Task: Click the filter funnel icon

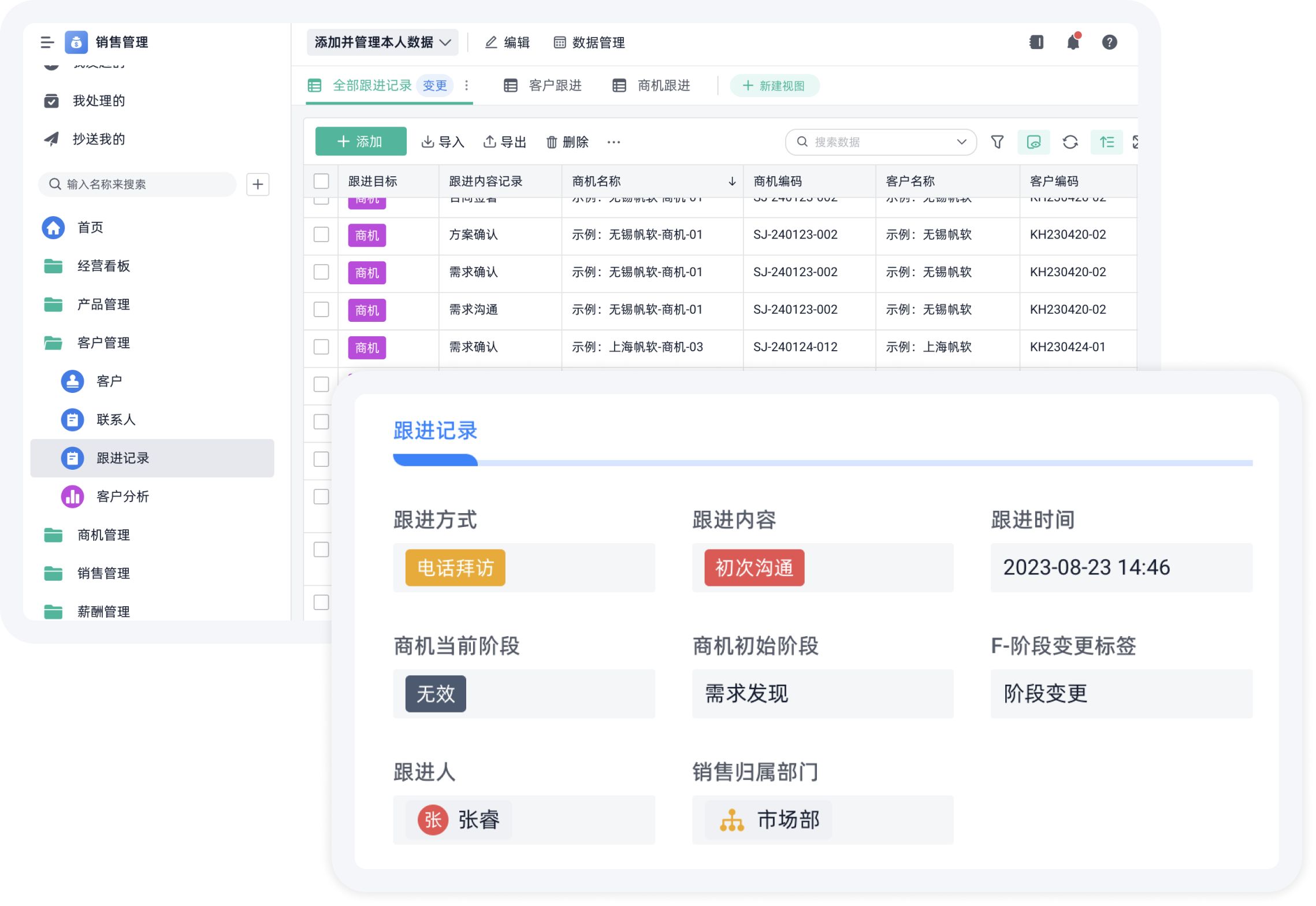Action: pyautogui.click(x=997, y=142)
